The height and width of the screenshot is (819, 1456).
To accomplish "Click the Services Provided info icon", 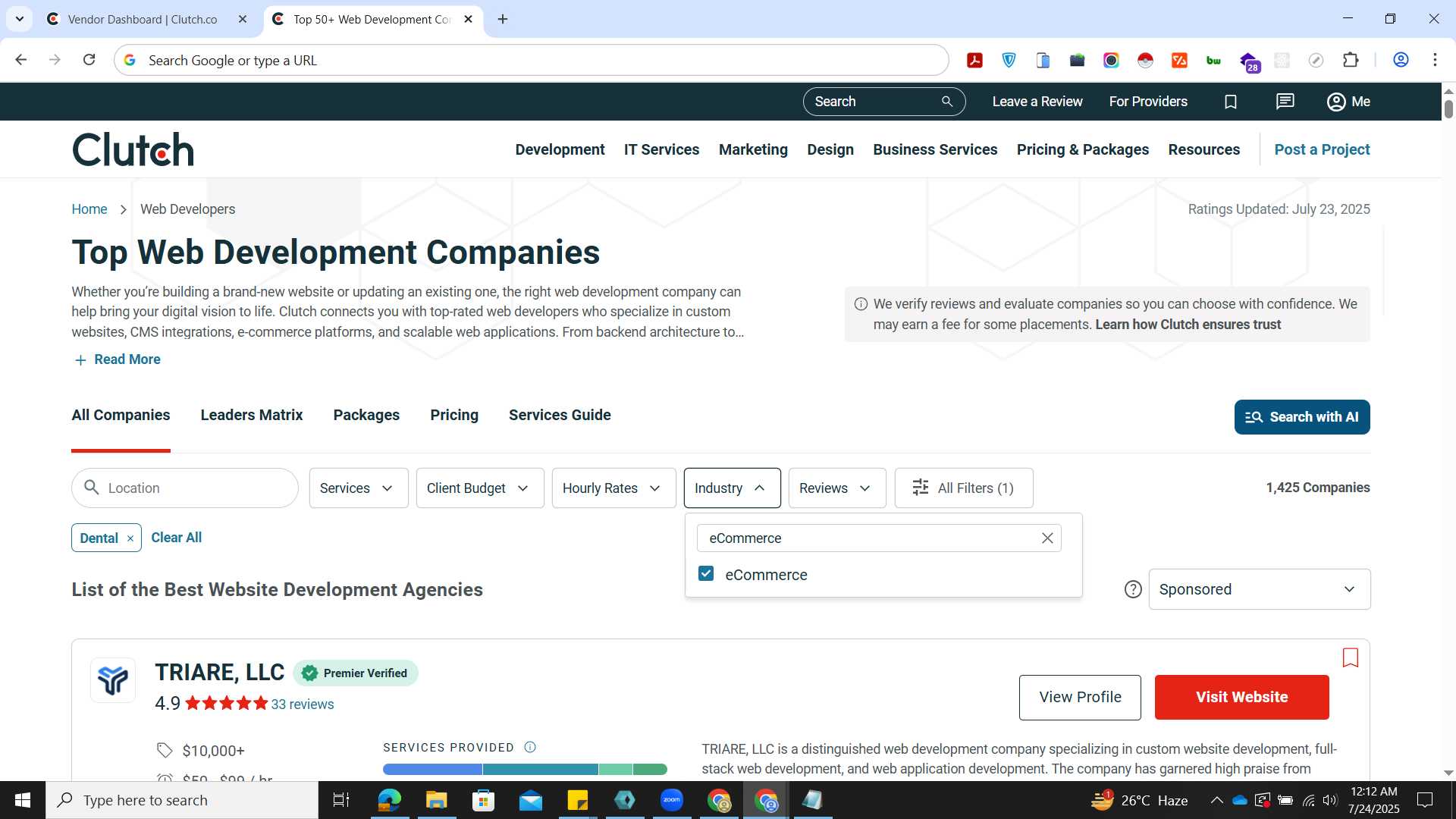I will 530,747.
